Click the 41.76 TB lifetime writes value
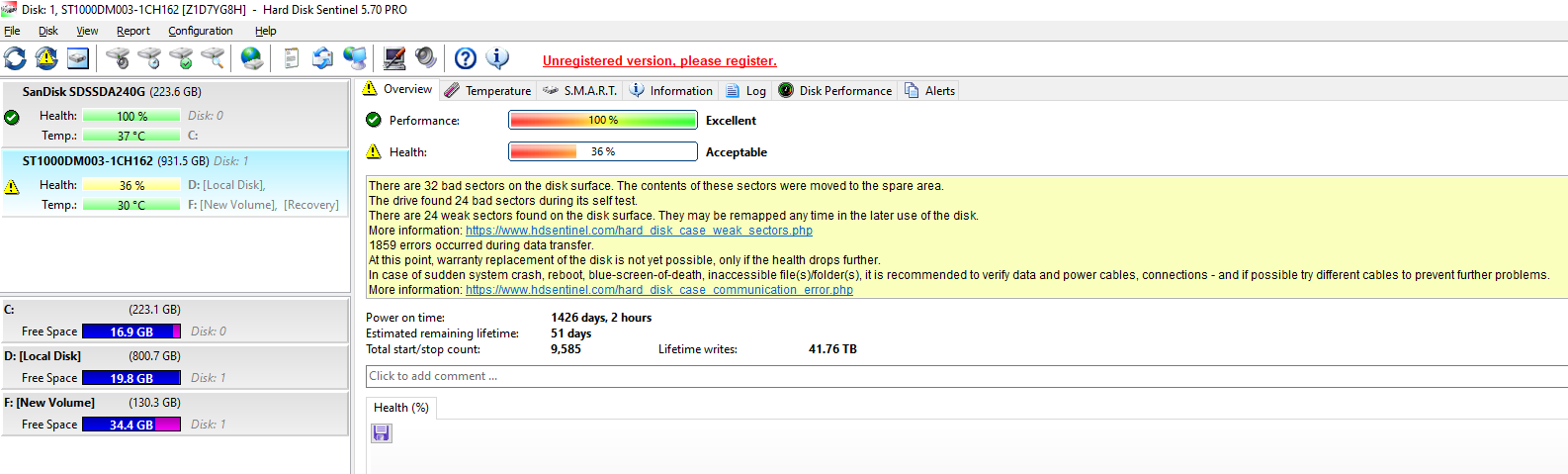Image resolution: width=1568 pixels, height=474 pixels. pos(832,349)
